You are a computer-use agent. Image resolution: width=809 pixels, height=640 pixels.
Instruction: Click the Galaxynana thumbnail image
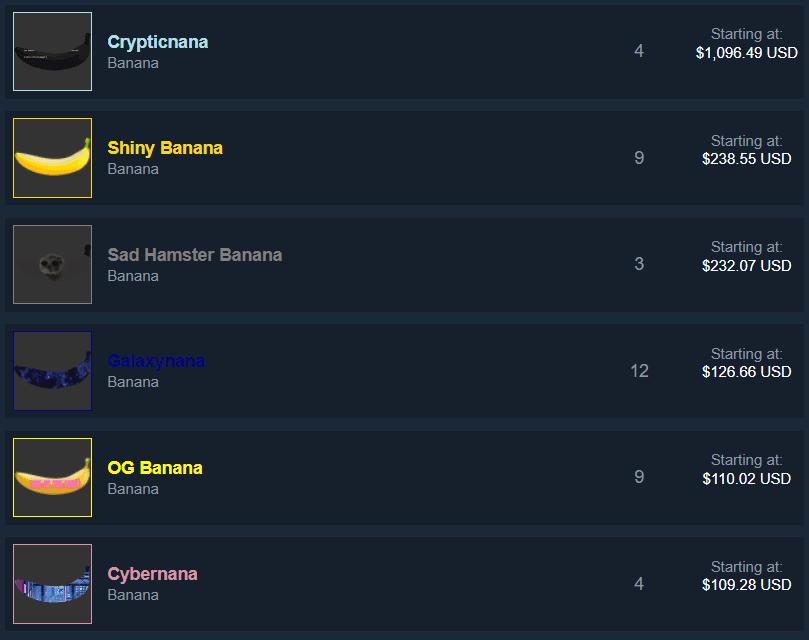(52, 371)
